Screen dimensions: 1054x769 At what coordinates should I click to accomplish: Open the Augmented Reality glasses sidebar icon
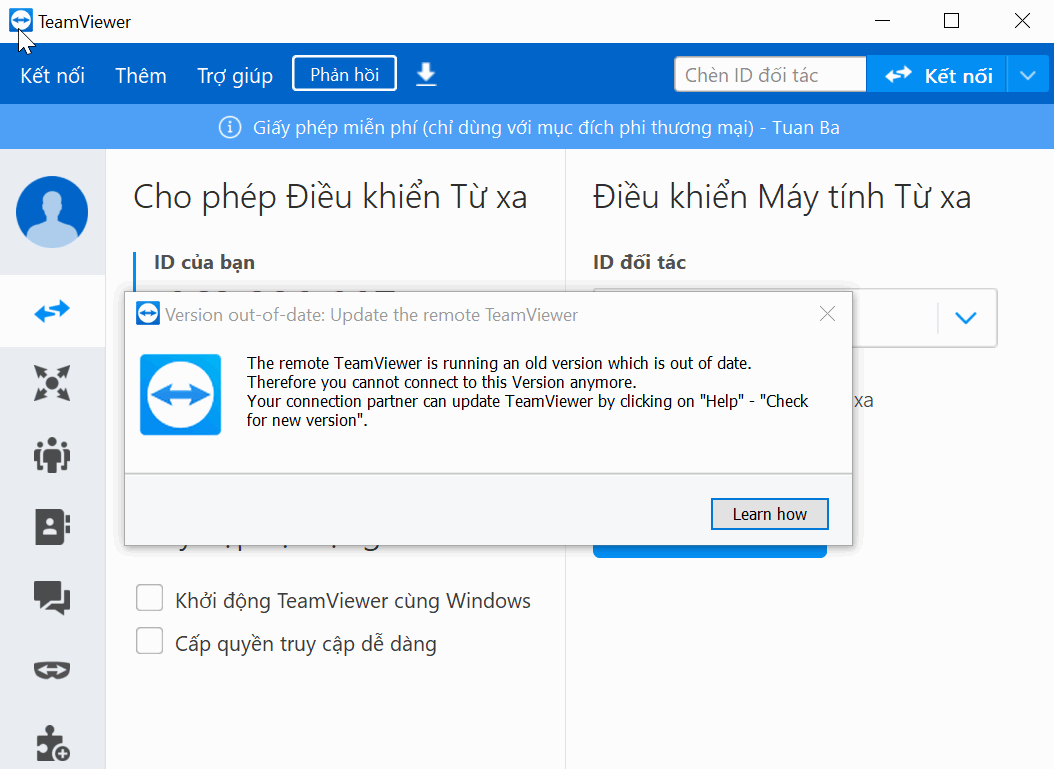52,670
